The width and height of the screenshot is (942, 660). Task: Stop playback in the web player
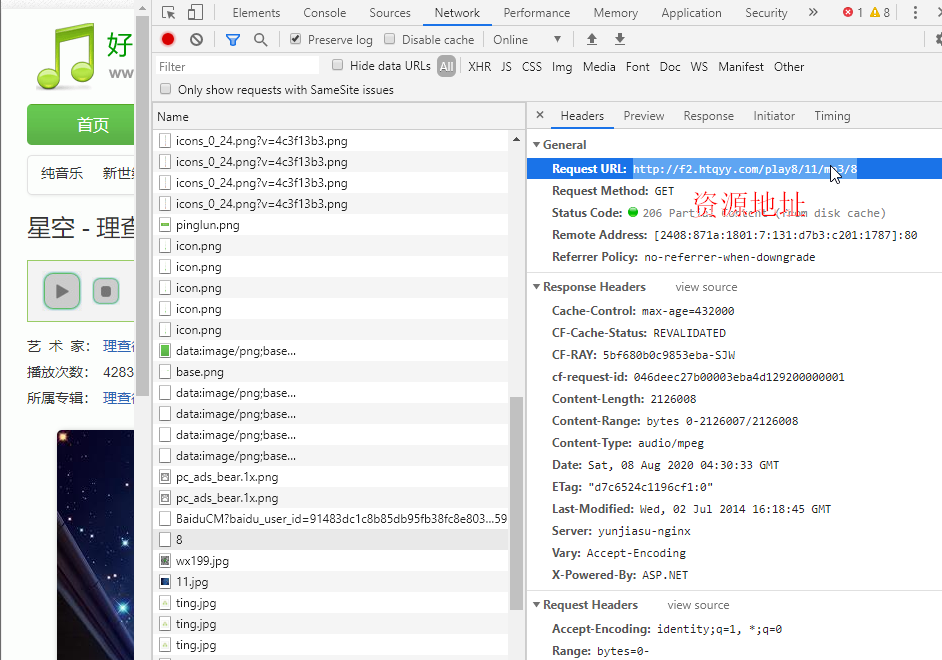click(106, 291)
